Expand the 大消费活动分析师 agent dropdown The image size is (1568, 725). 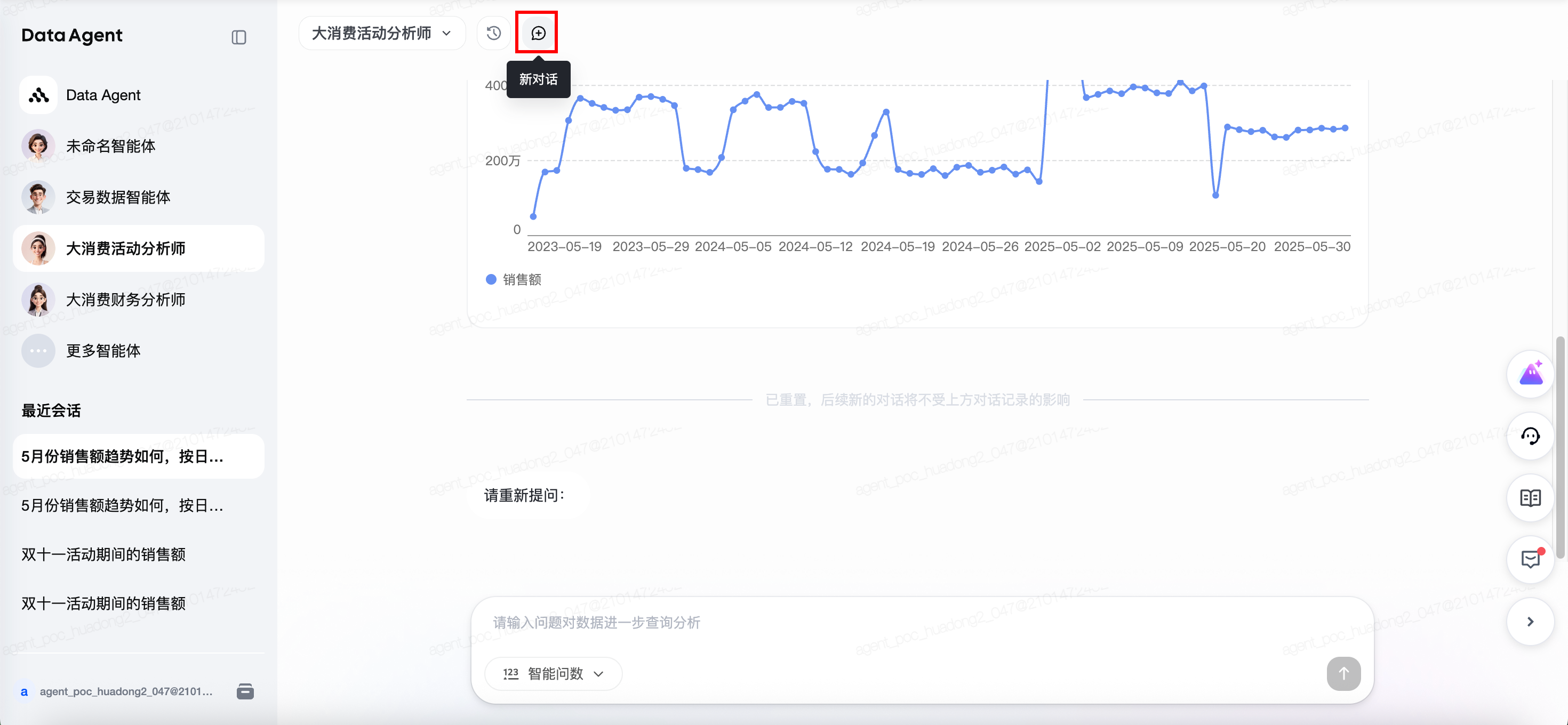382,33
